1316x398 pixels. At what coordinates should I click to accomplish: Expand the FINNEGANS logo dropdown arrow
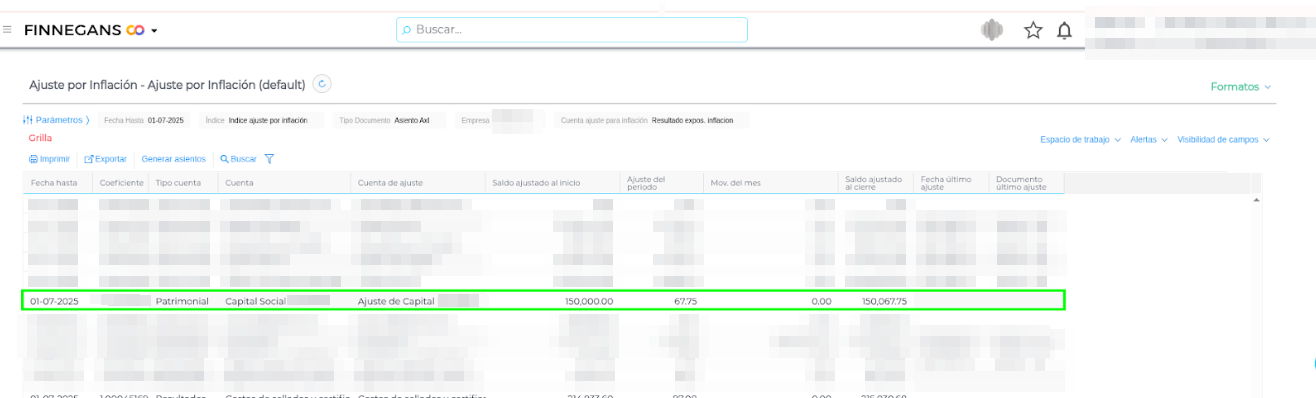click(154, 31)
